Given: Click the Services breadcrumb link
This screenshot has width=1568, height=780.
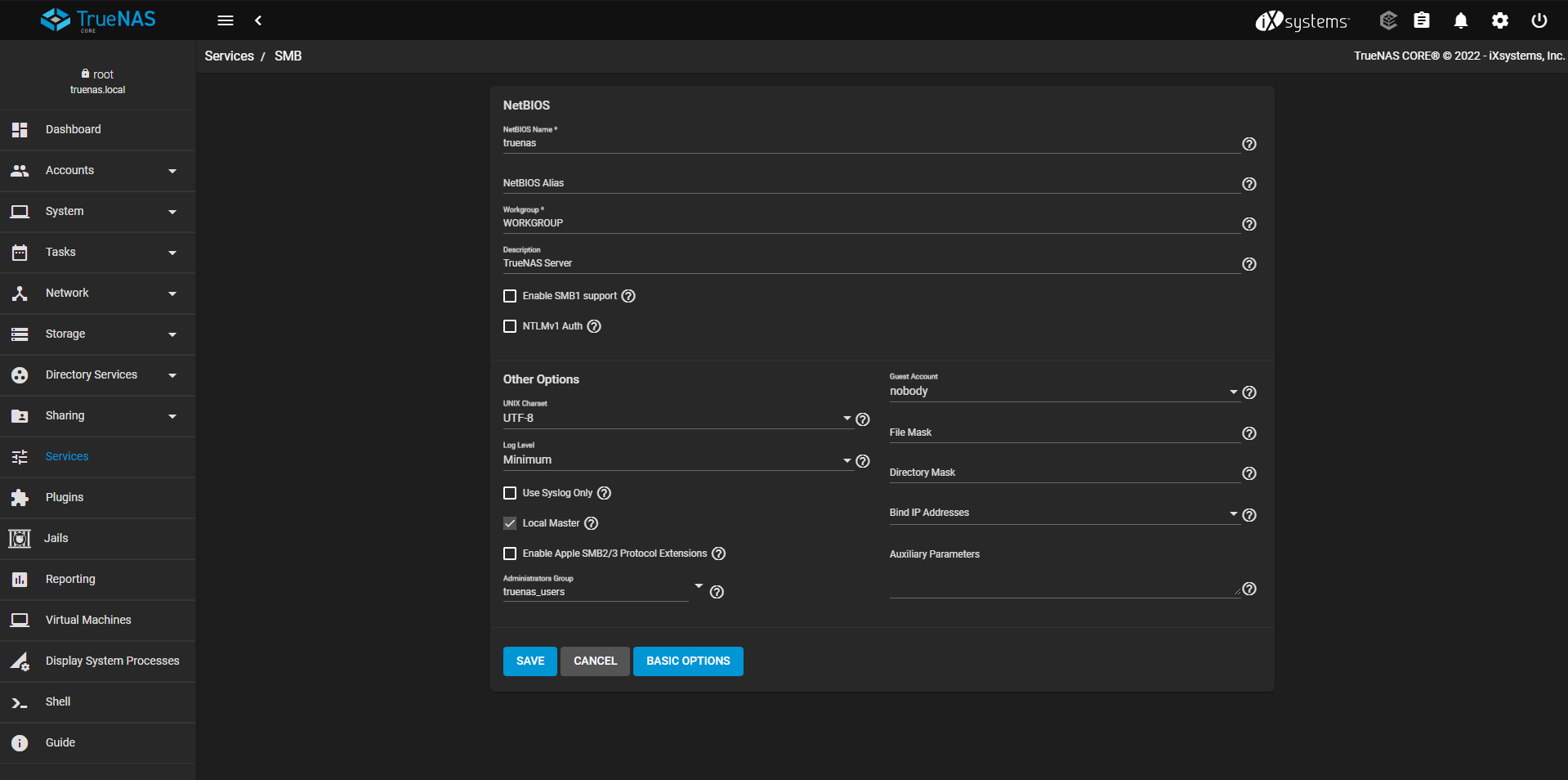Looking at the screenshot, I should (x=229, y=56).
